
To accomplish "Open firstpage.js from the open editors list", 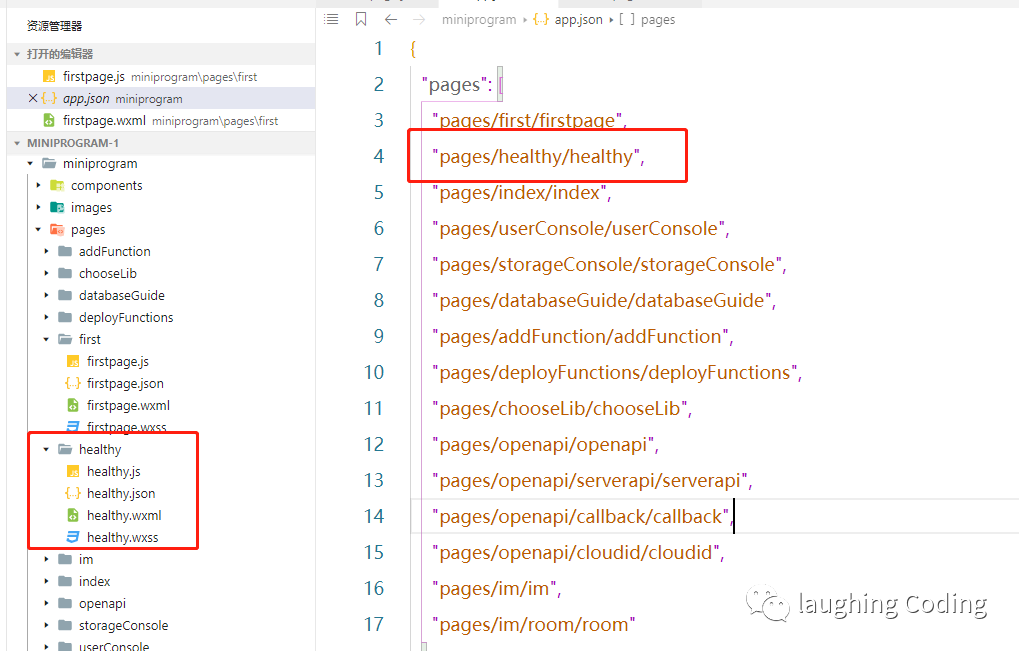I will coord(94,76).
